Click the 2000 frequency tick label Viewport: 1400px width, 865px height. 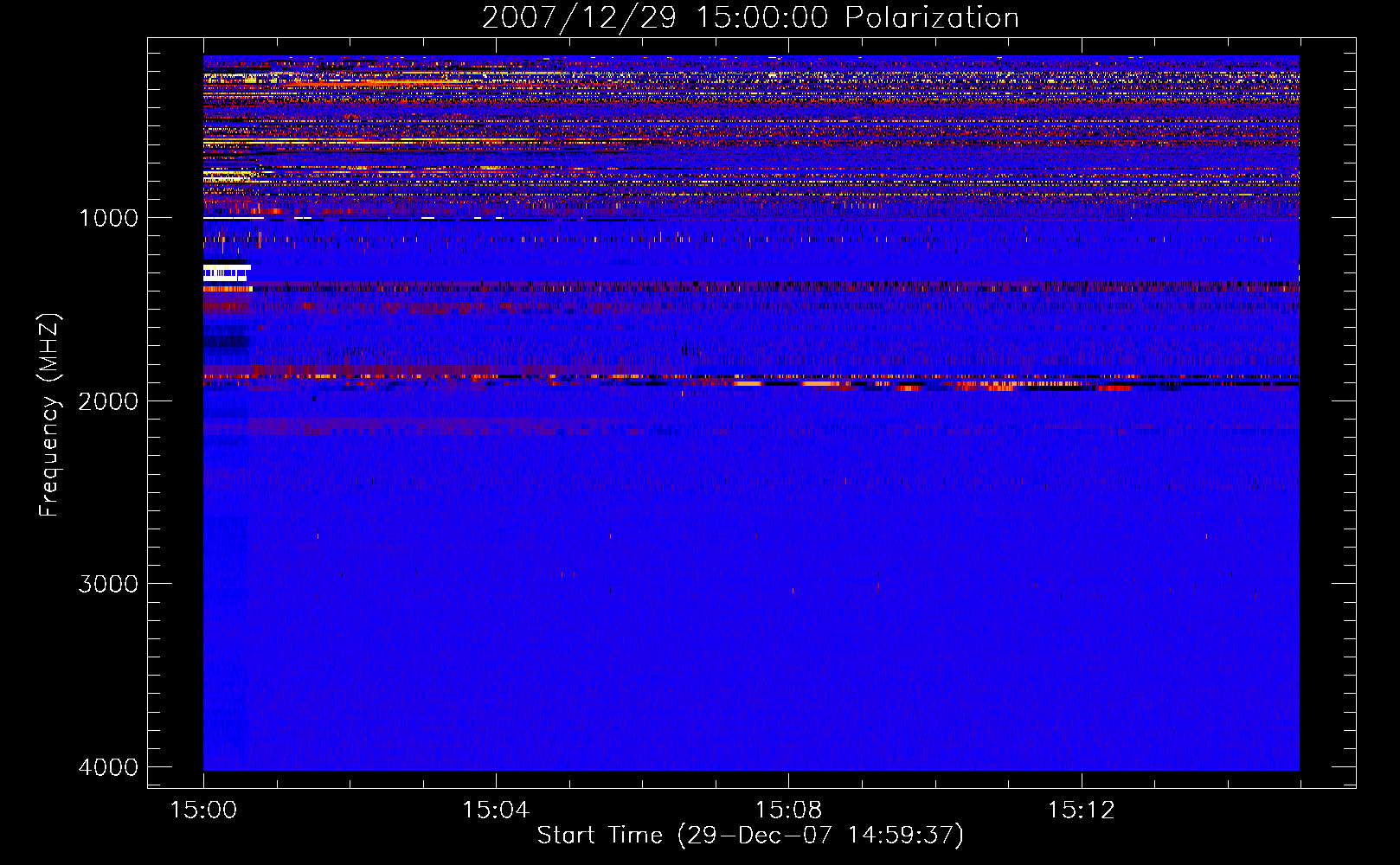click(109, 400)
